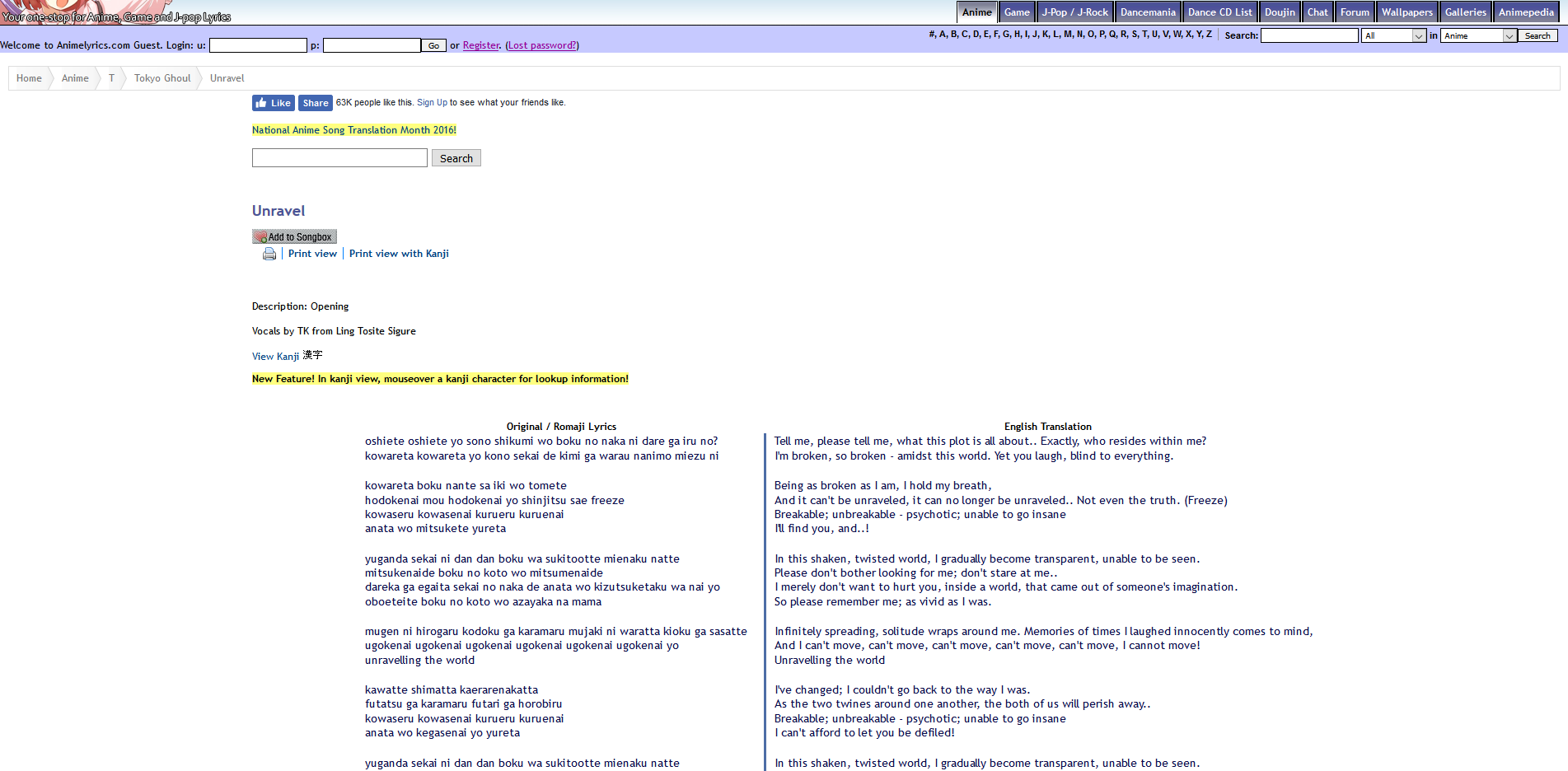Click the translation line 'Unravelling the world'
Image resolution: width=1568 pixels, height=771 pixels.
point(830,661)
